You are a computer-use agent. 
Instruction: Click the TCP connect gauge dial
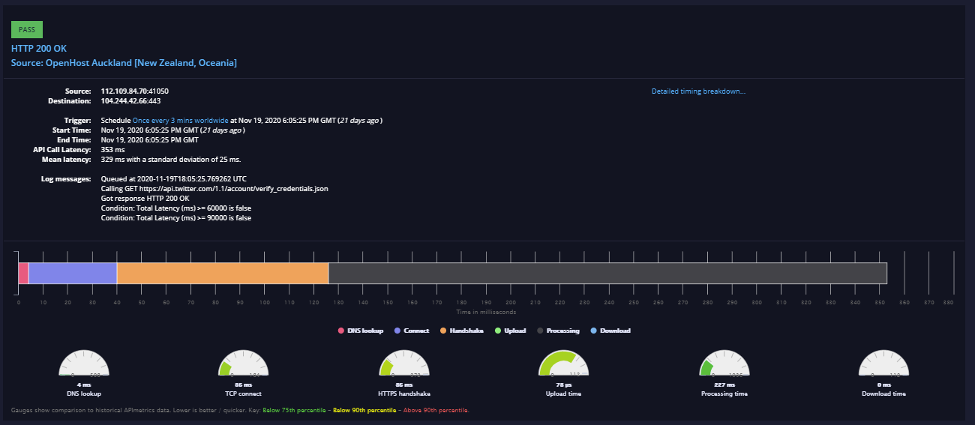(x=244, y=363)
